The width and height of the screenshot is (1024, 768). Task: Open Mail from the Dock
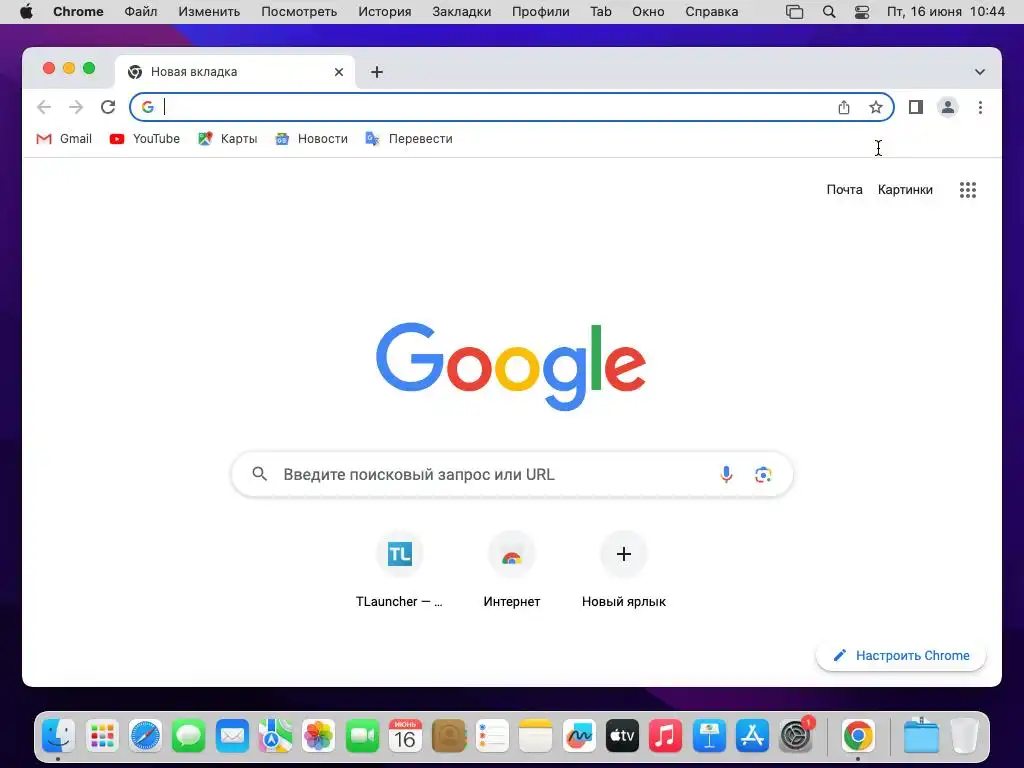[x=232, y=736]
